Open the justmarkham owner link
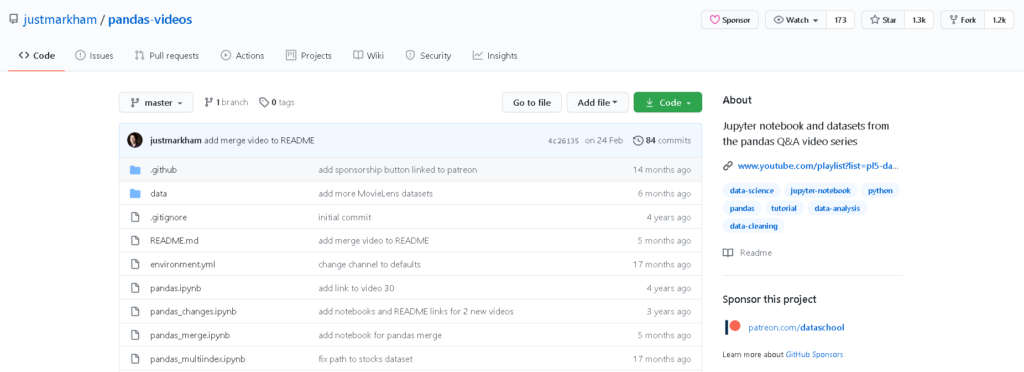The width and height of the screenshot is (1024, 372). [61, 20]
